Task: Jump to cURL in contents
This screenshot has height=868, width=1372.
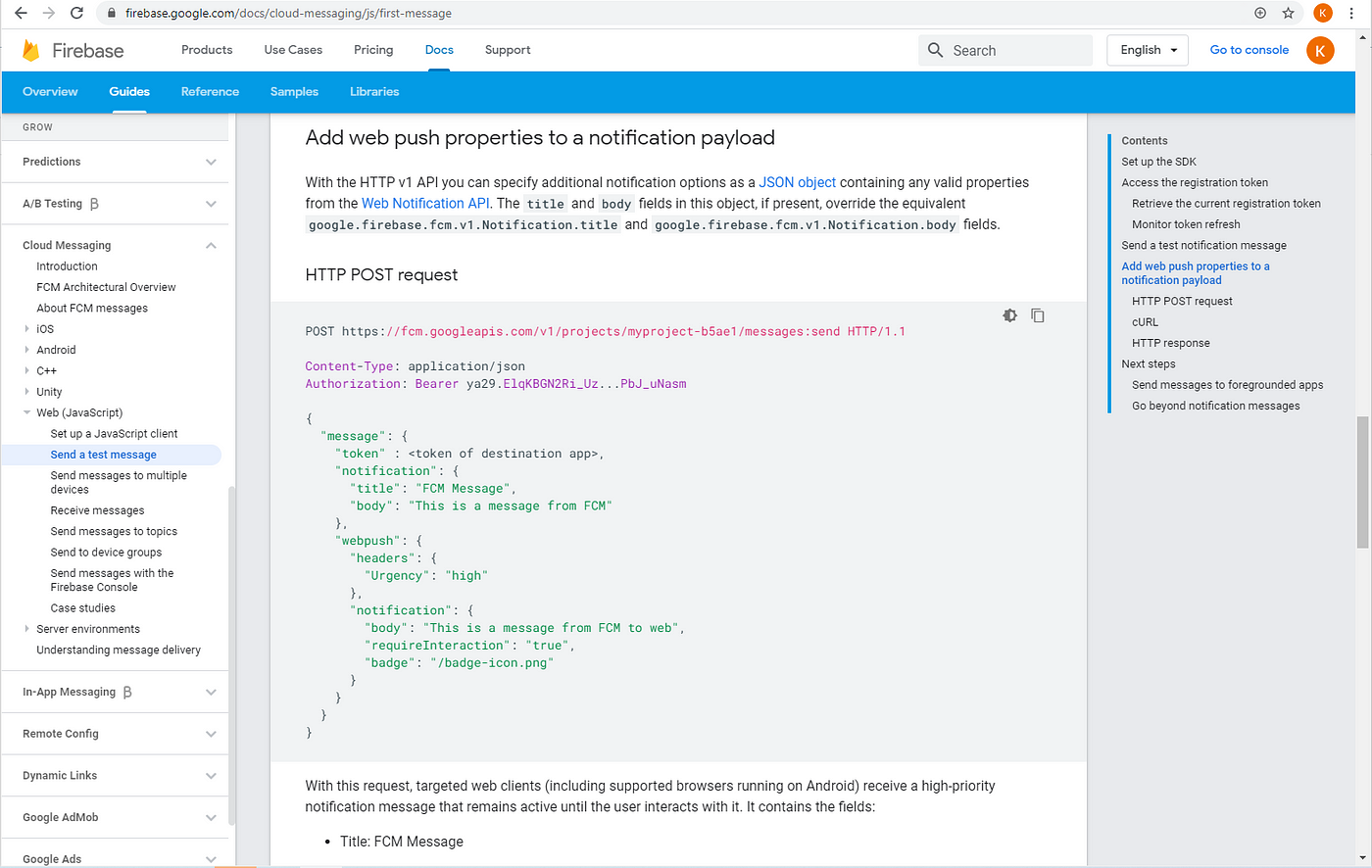Action: [x=1145, y=322]
